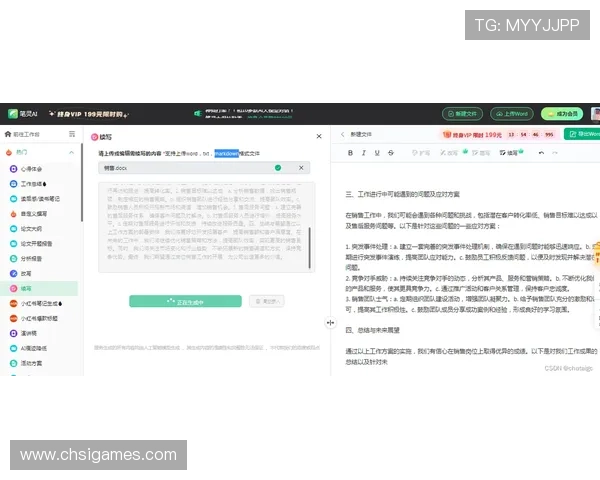The height and width of the screenshot is (480, 600).
Task: Click the purple icon beside 演讲稿
Action: tap(13, 333)
